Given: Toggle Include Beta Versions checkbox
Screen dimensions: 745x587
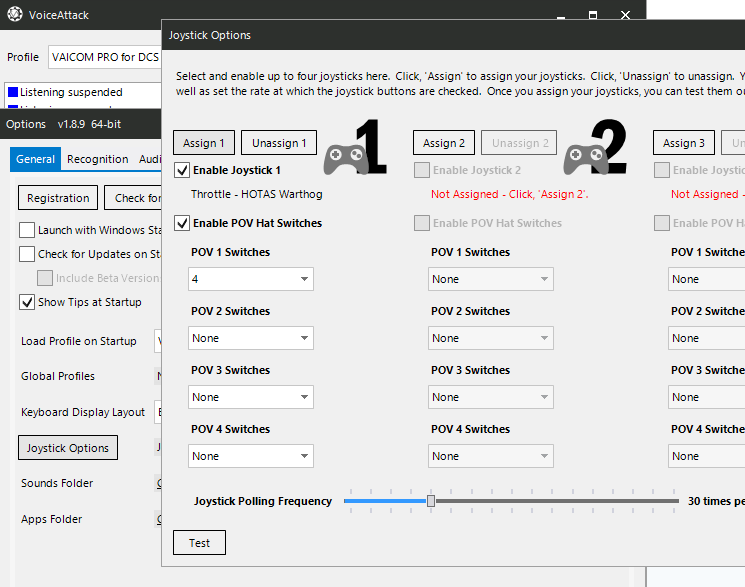Looking at the screenshot, I should tap(45, 278).
